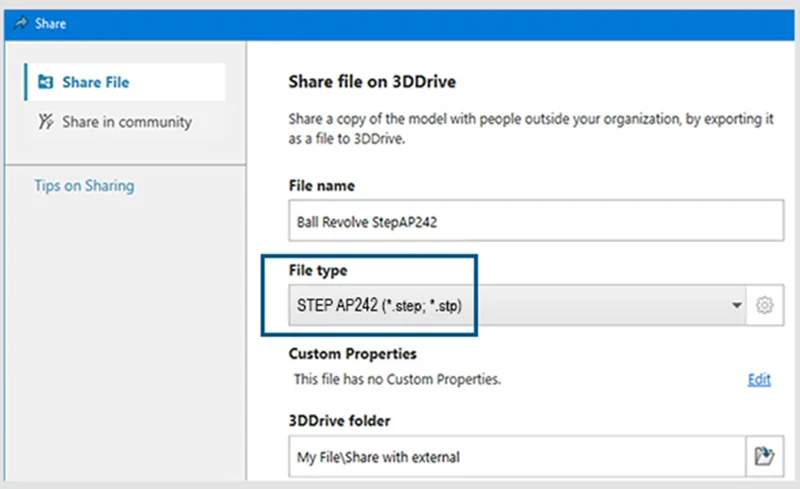Image resolution: width=800 pixels, height=489 pixels.
Task: Select the Share File tab label
Action: (96, 83)
